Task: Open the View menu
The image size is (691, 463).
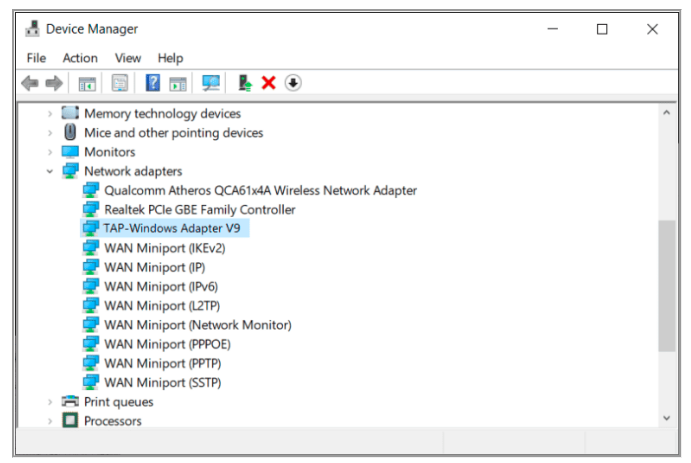Action: pyautogui.click(x=128, y=58)
